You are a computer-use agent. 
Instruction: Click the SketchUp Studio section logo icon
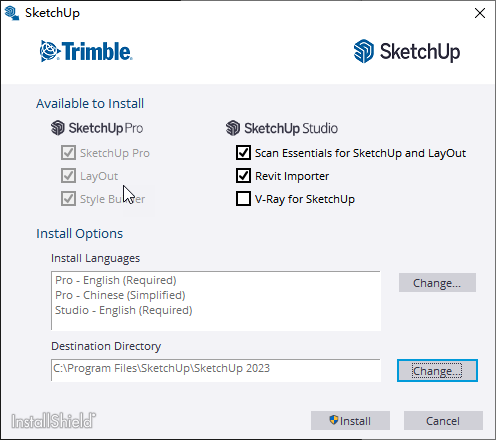233,128
